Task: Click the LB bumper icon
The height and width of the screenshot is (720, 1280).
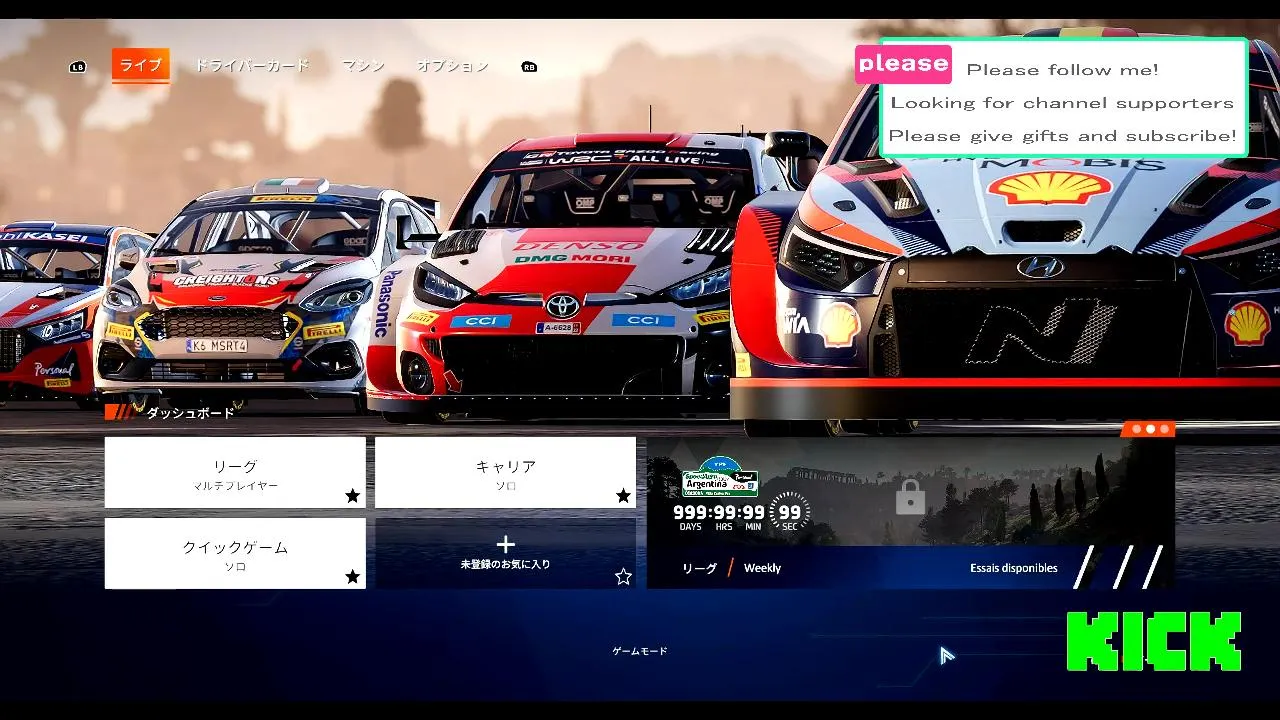Action: click(x=77, y=67)
